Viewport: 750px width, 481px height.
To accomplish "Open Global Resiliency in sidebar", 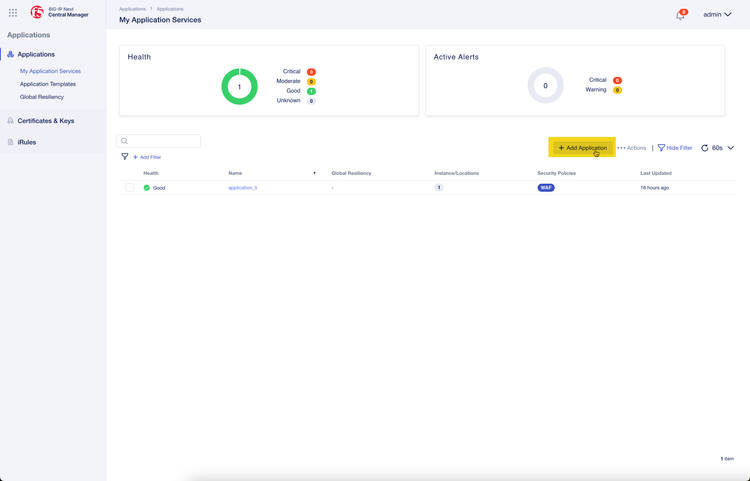I will coord(42,97).
